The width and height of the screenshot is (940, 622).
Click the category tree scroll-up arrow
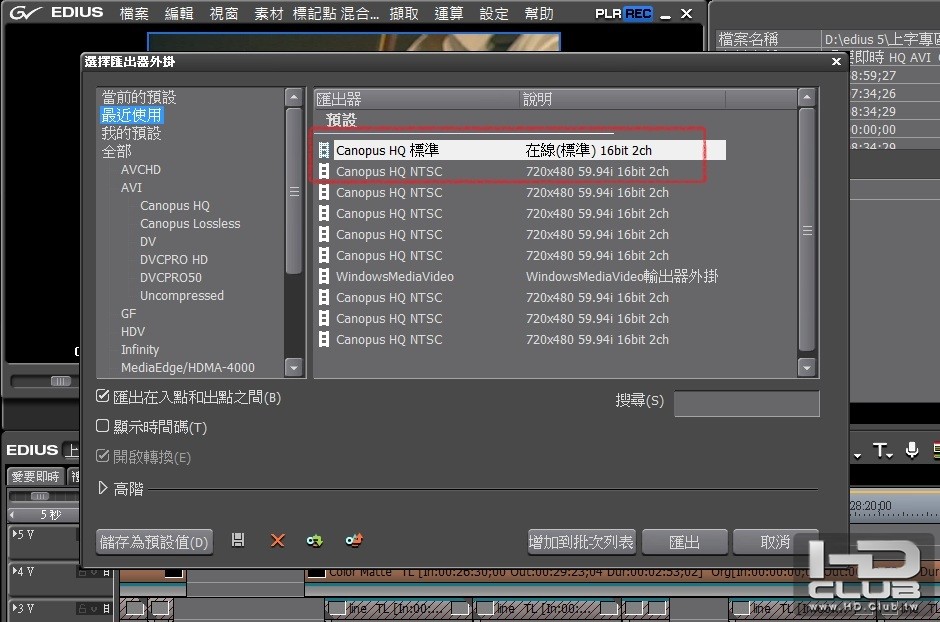click(x=294, y=97)
